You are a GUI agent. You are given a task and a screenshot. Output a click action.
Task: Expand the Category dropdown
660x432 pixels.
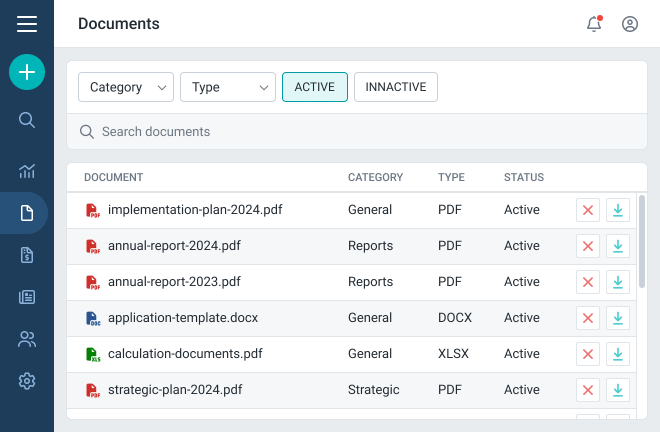point(126,87)
